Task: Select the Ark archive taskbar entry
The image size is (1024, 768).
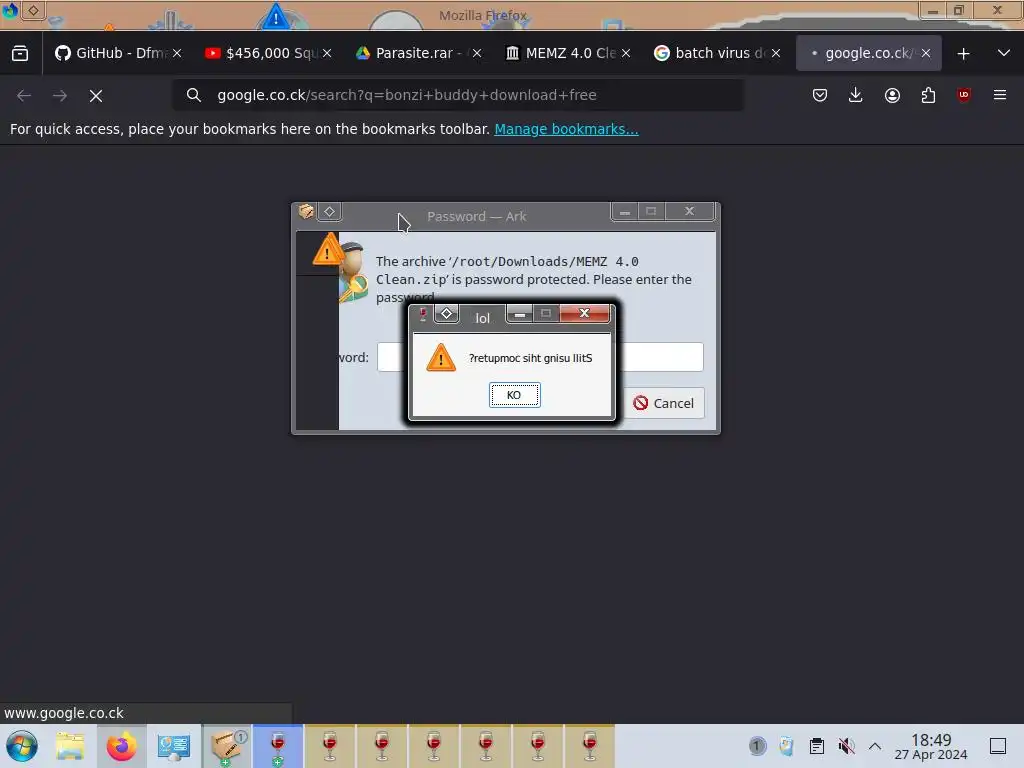Action: coord(226,746)
